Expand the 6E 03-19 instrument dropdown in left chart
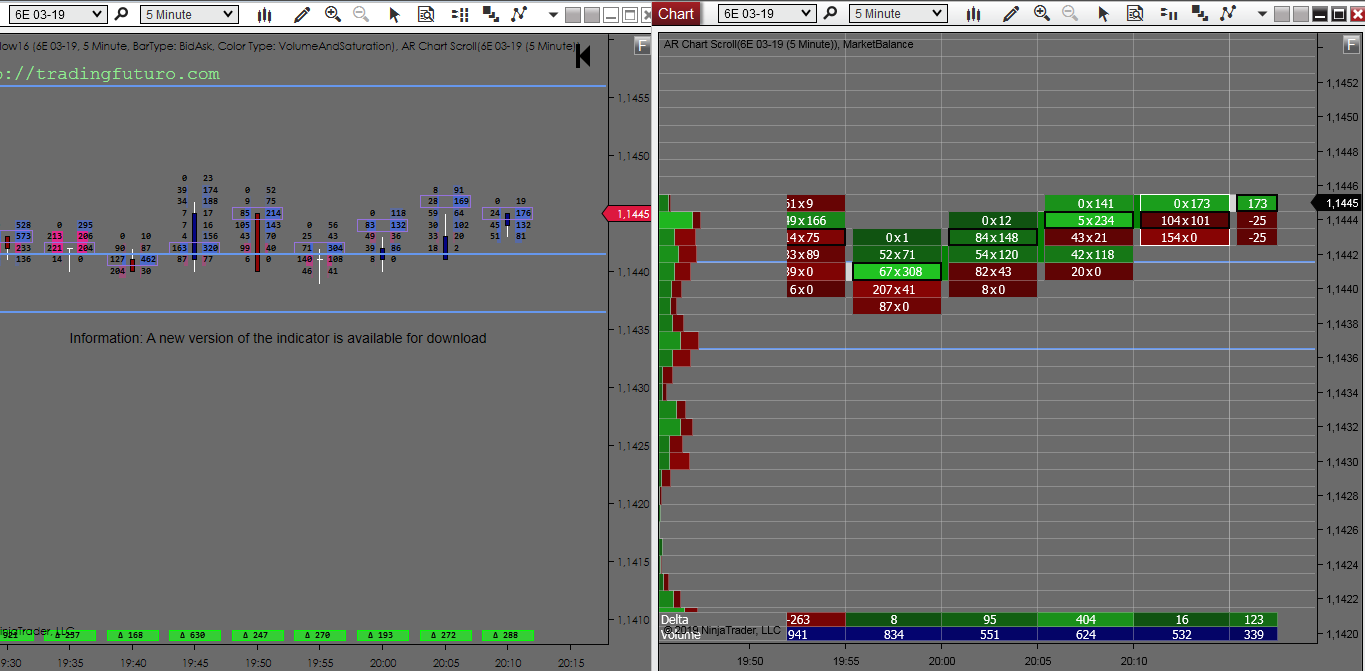The image size is (1365, 671). [x=97, y=14]
